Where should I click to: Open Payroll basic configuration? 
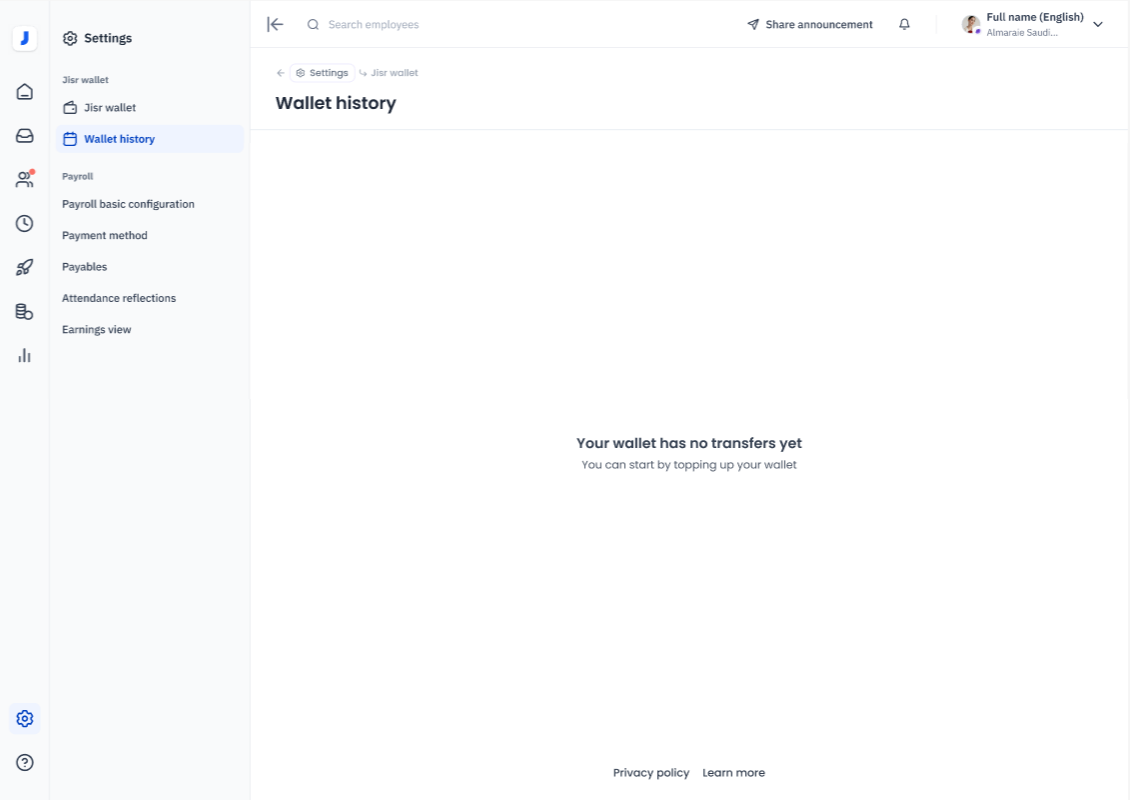point(128,204)
